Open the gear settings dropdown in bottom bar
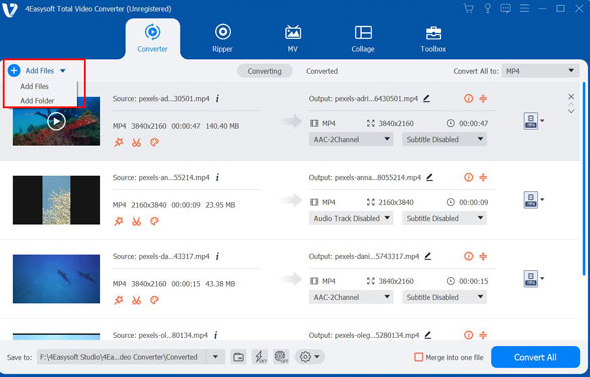 click(x=309, y=357)
